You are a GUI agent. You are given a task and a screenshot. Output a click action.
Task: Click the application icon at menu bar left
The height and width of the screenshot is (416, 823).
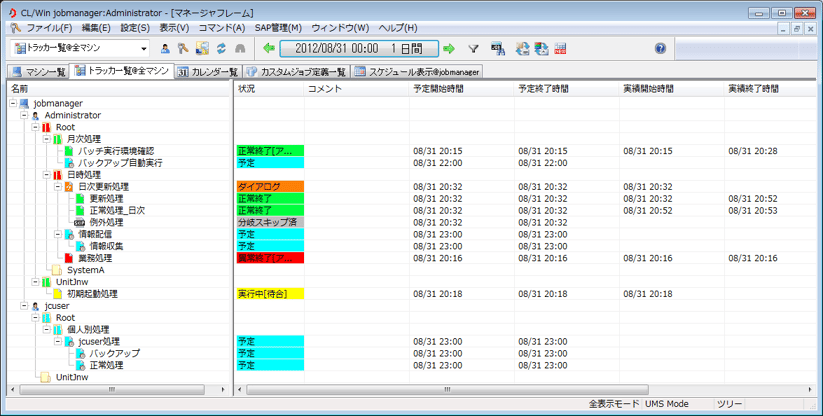click(x=15, y=28)
